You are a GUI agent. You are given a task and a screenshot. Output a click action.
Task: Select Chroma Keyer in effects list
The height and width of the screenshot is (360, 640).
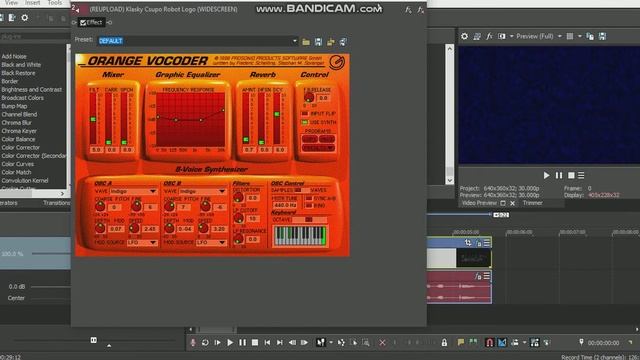(x=19, y=131)
